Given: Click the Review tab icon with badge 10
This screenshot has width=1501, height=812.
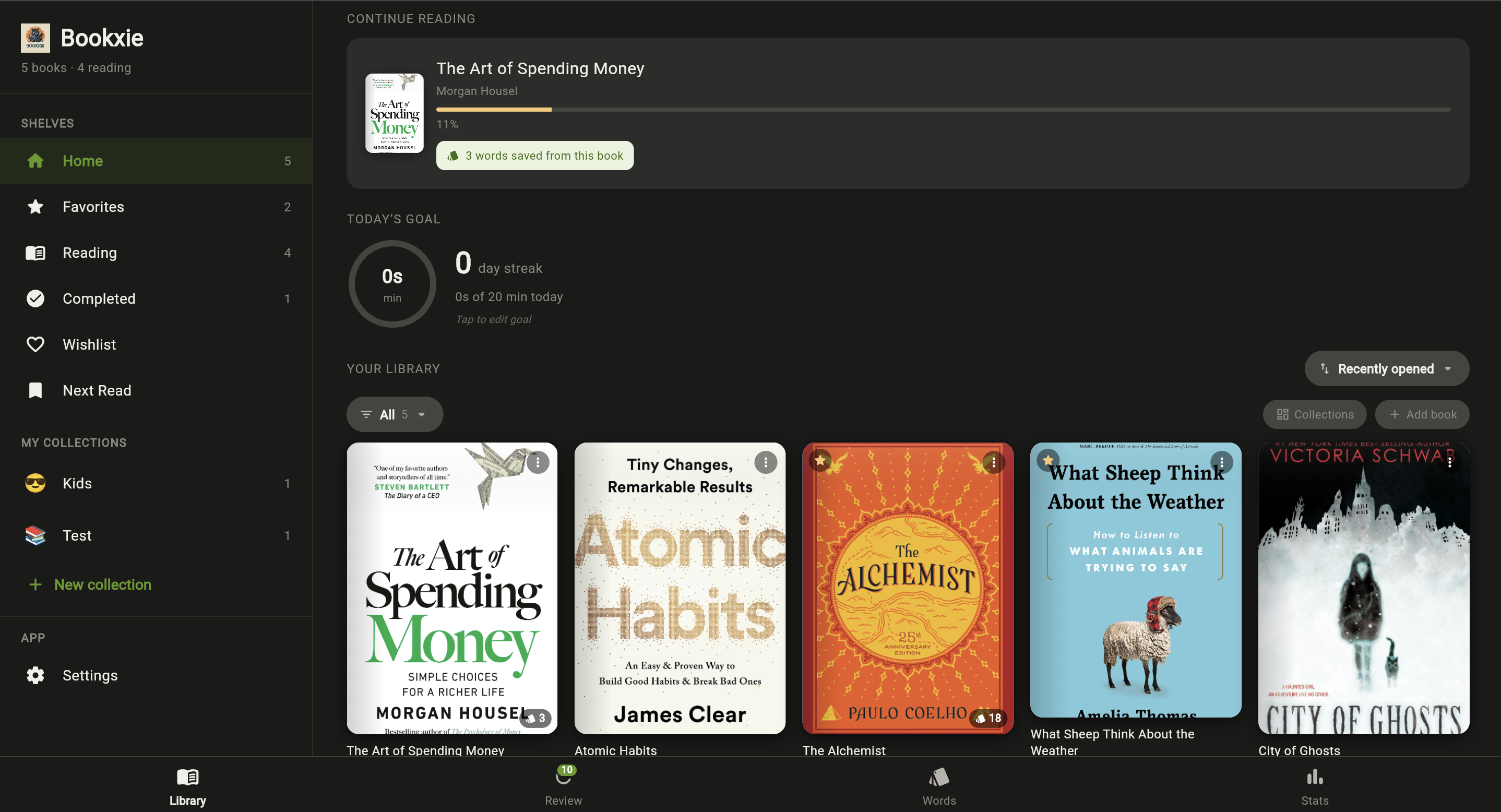Looking at the screenshot, I should pyautogui.click(x=564, y=775).
